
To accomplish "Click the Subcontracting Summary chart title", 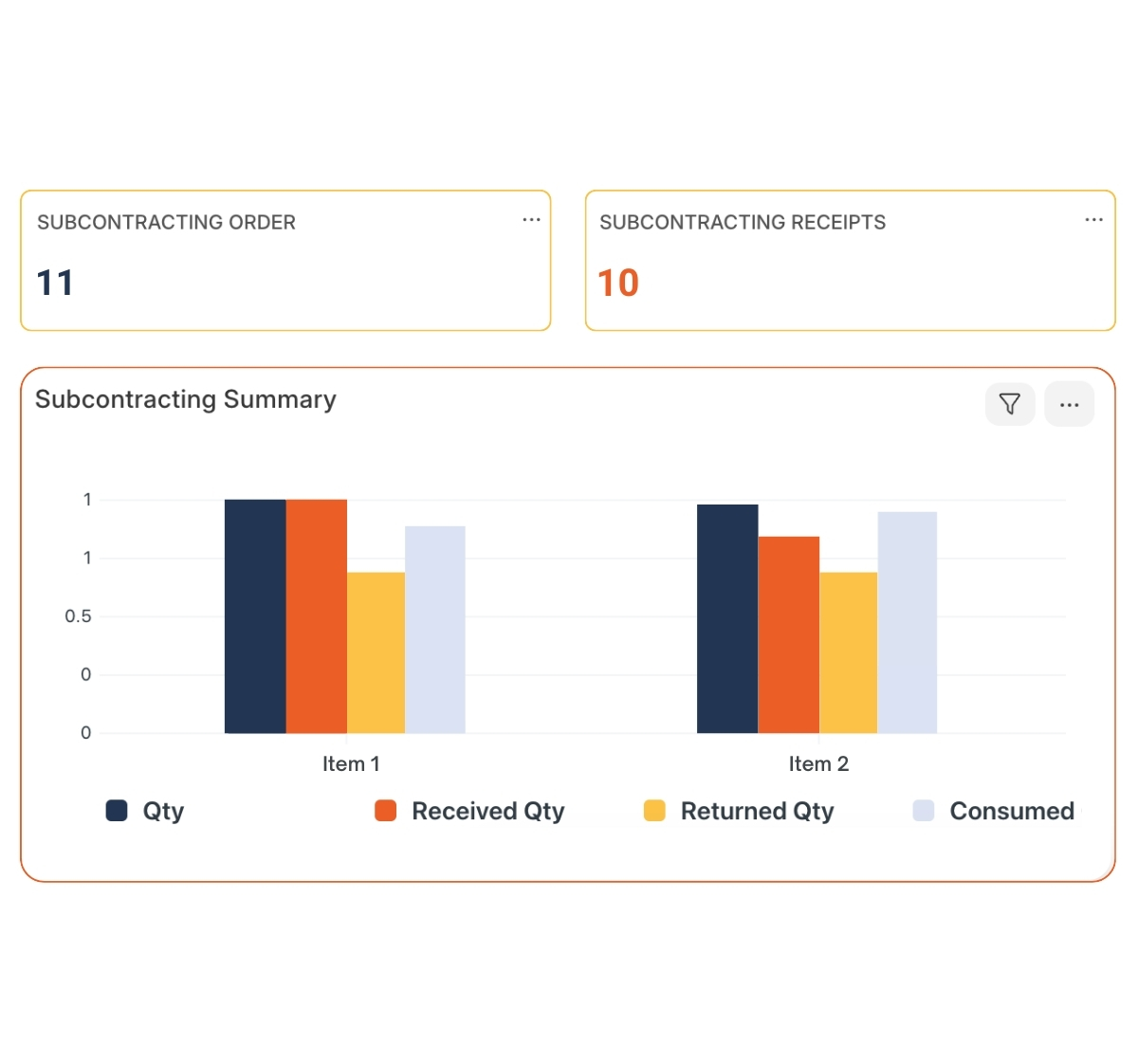I will (186, 399).
